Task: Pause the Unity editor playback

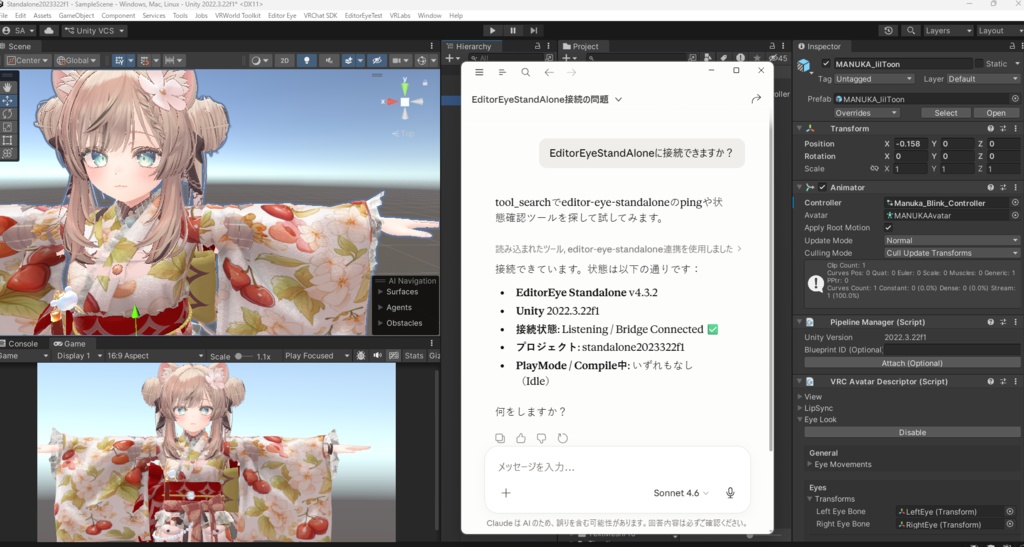Action: click(x=513, y=31)
